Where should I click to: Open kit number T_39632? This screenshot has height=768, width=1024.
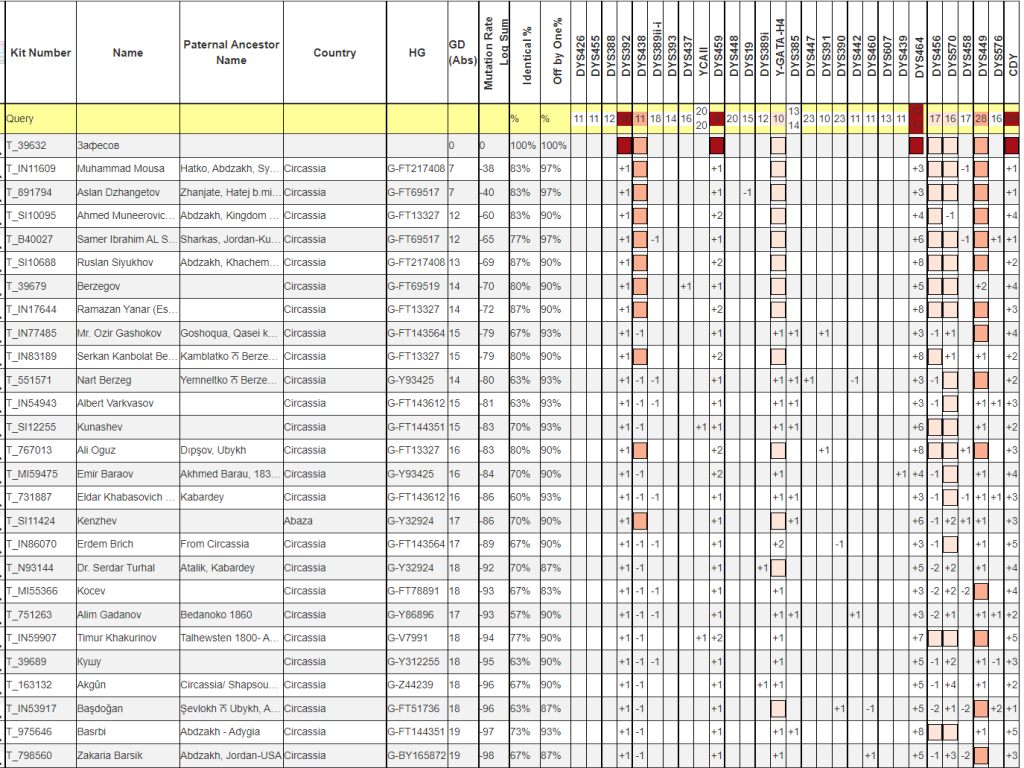coord(29,145)
